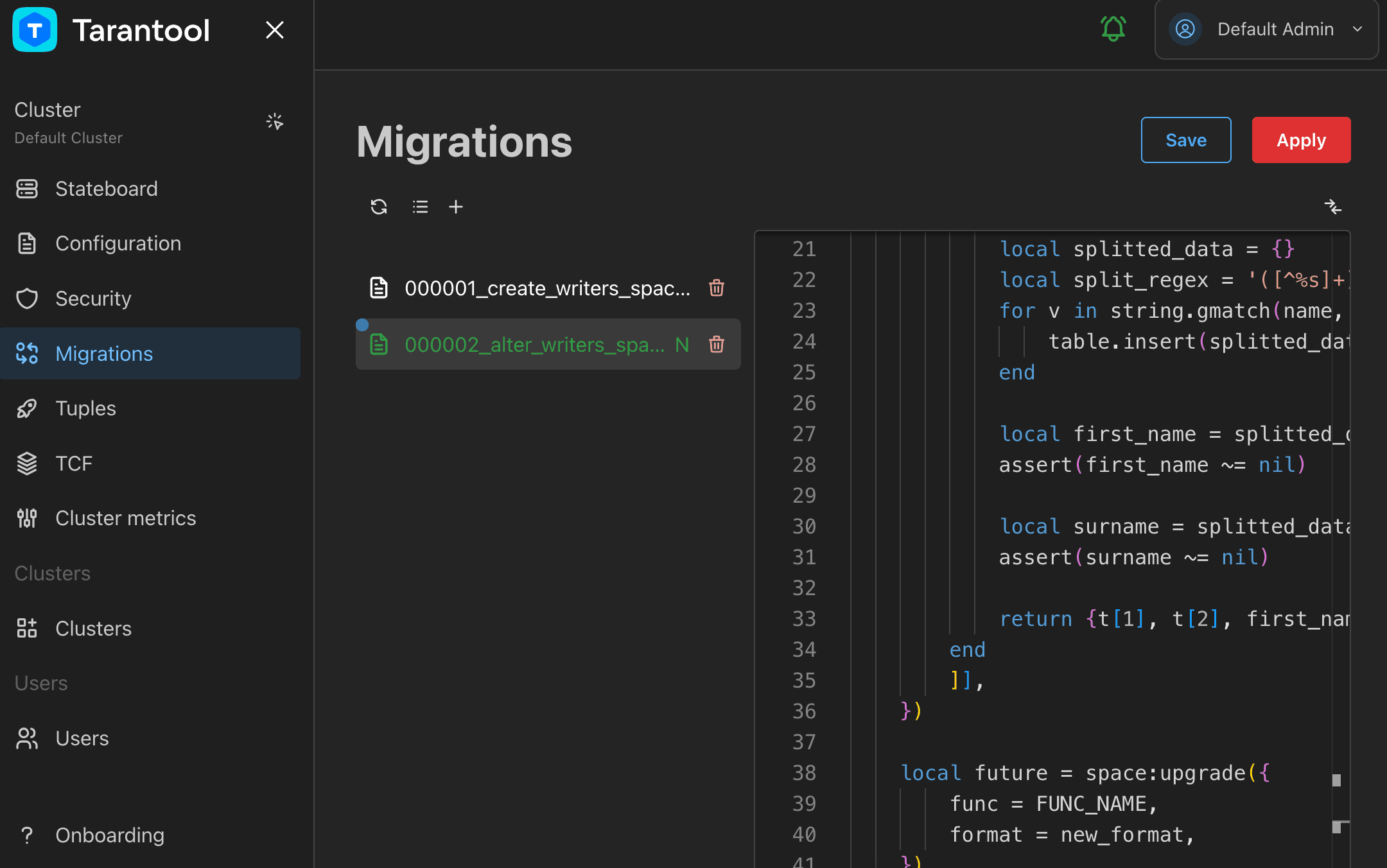
Task: Refresh the migrations list
Action: (x=379, y=207)
